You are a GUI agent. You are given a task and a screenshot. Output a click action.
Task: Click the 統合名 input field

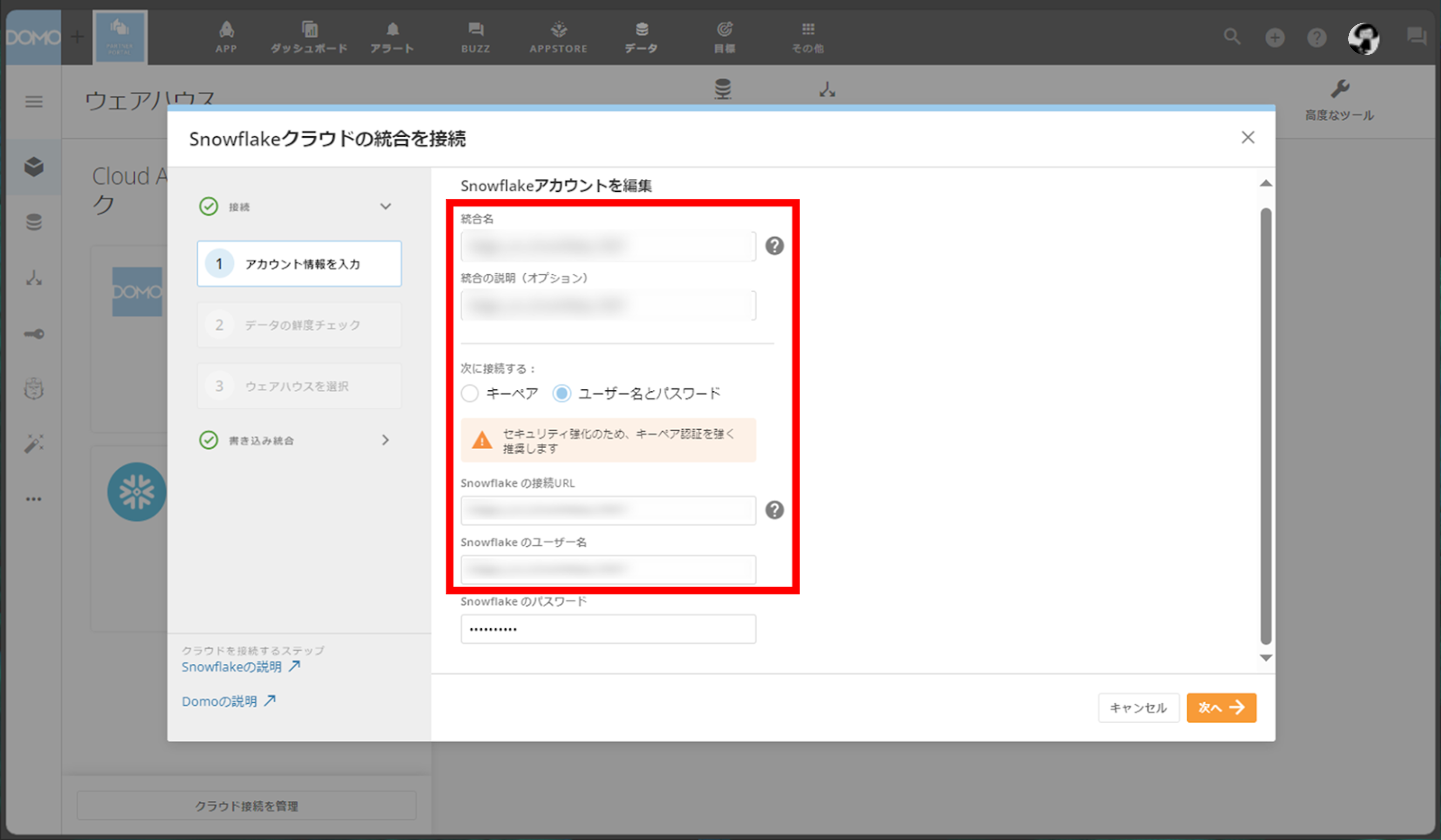click(608, 246)
